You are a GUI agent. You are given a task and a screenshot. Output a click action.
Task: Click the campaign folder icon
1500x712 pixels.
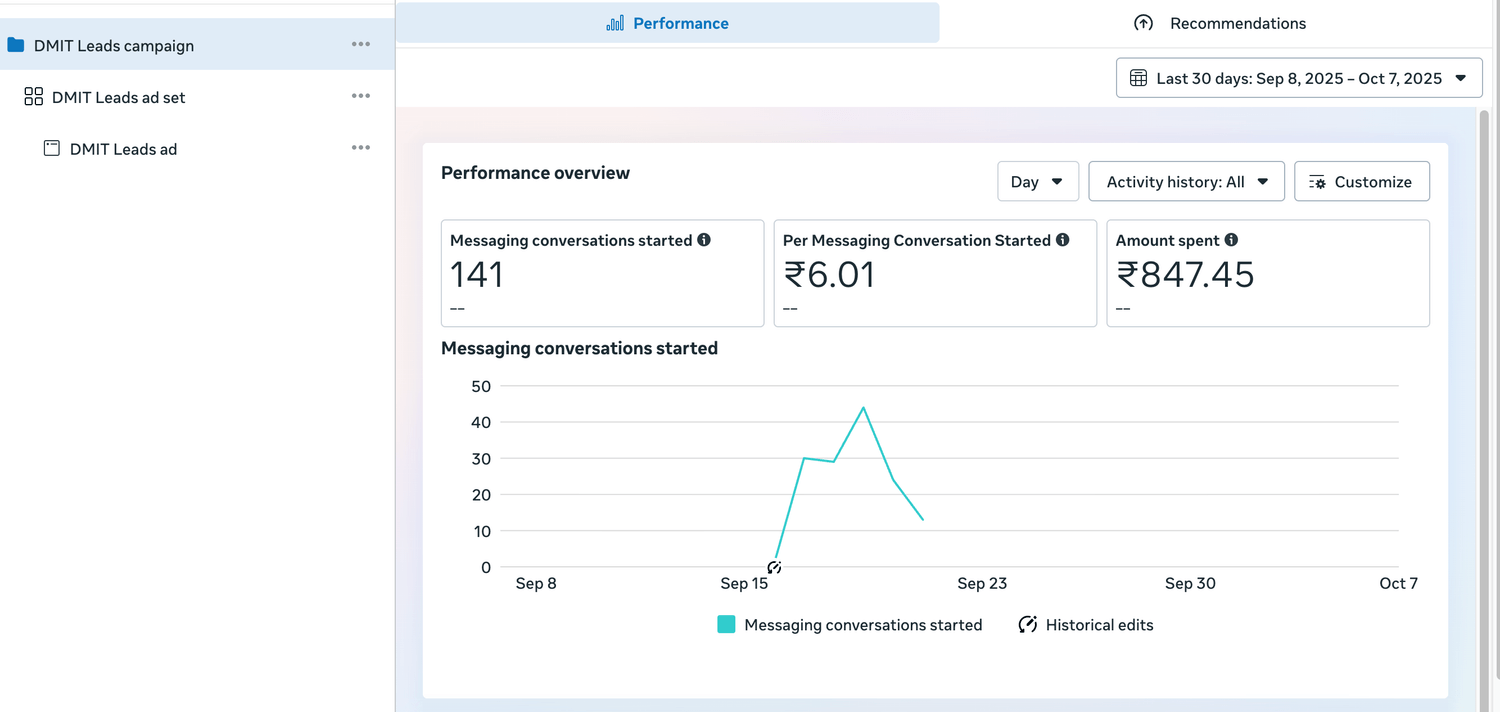pyautogui.click(x=15, y=45)
